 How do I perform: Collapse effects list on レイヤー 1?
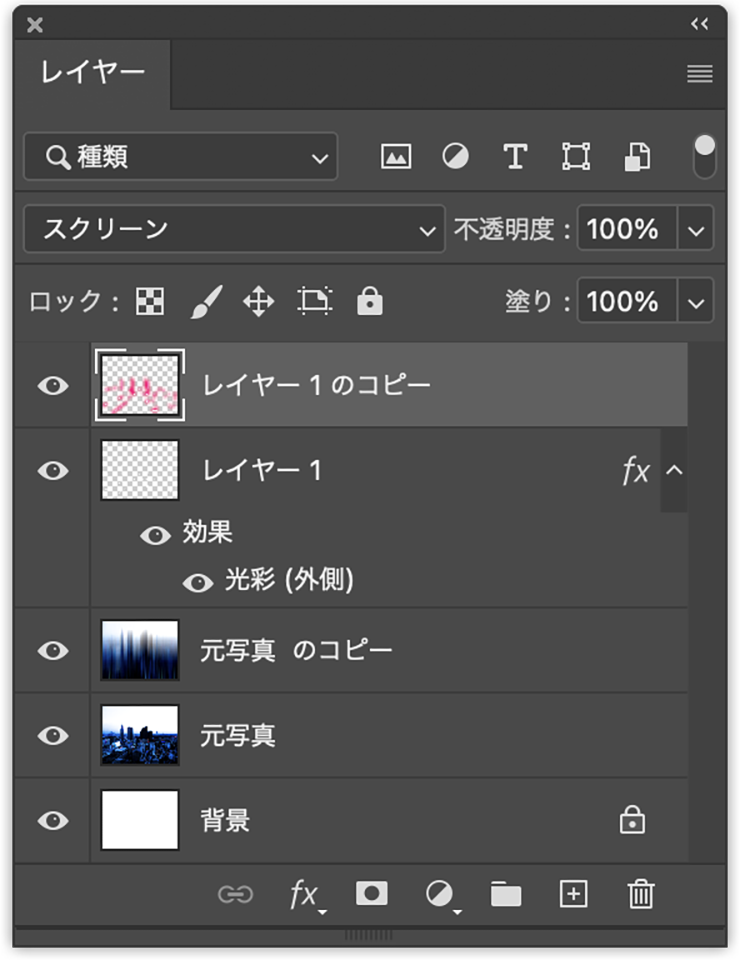tap(674, 470)
